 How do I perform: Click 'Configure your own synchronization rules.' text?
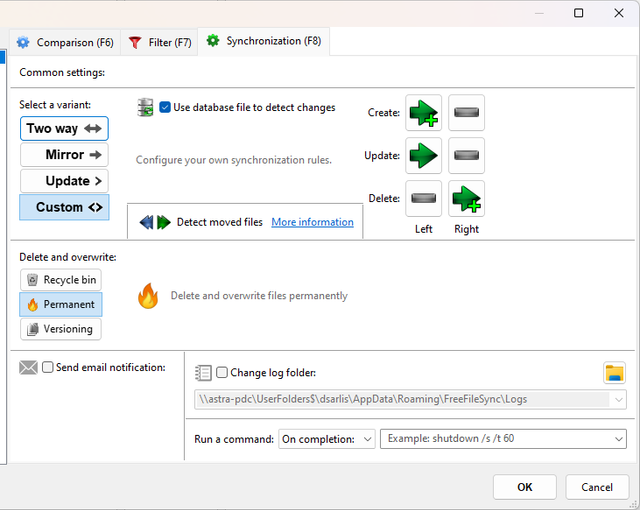233,160
